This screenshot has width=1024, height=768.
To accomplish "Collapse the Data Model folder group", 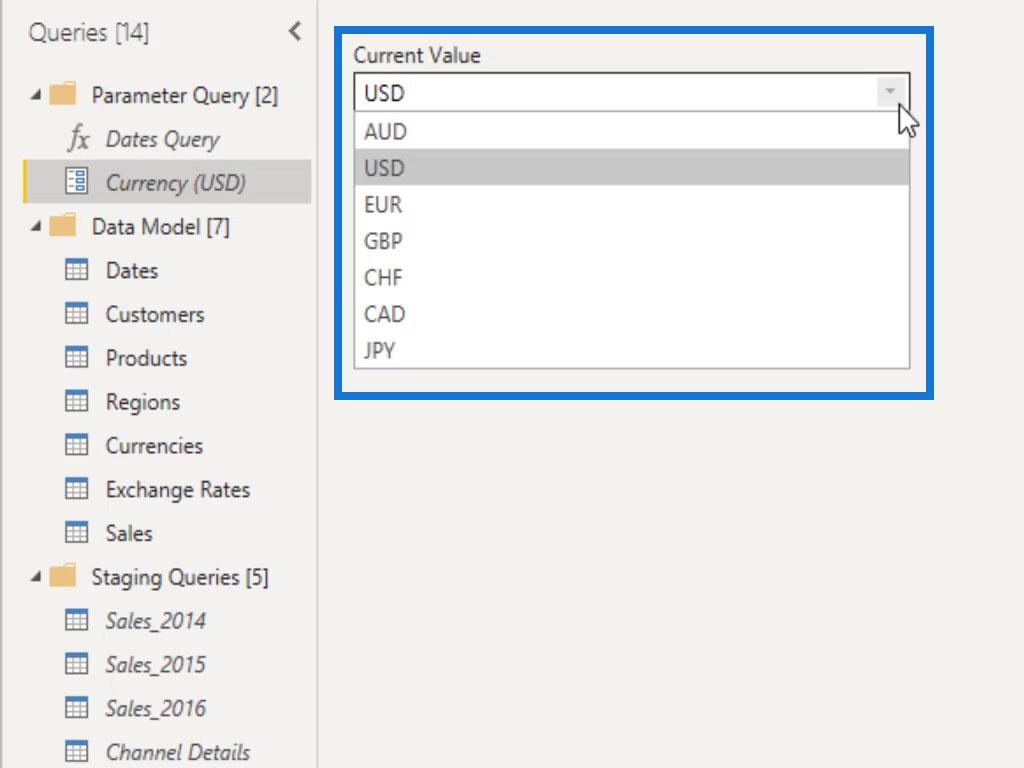I will pyautogui.click(x=37, y=227).
